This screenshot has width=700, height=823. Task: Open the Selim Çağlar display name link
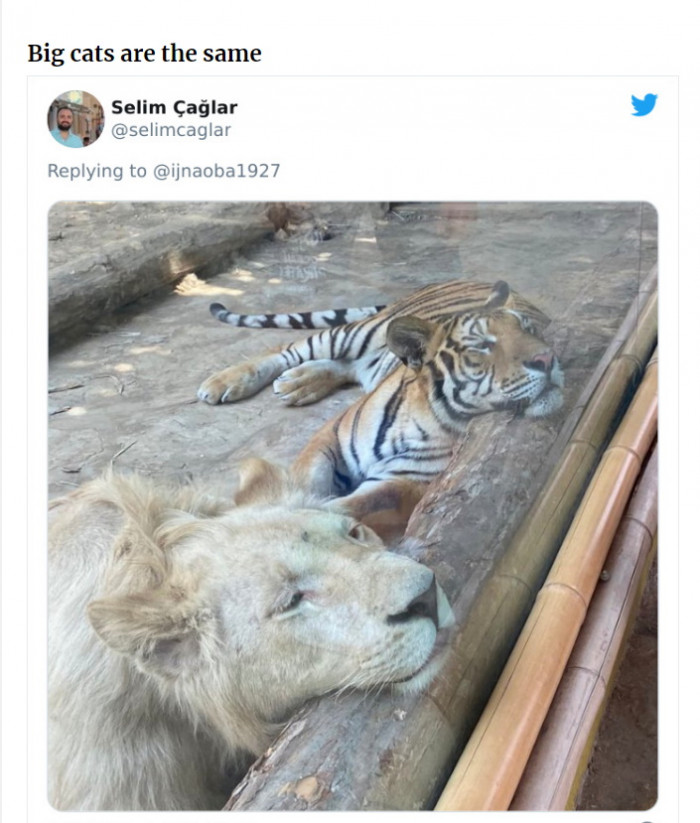pos(174,107)
